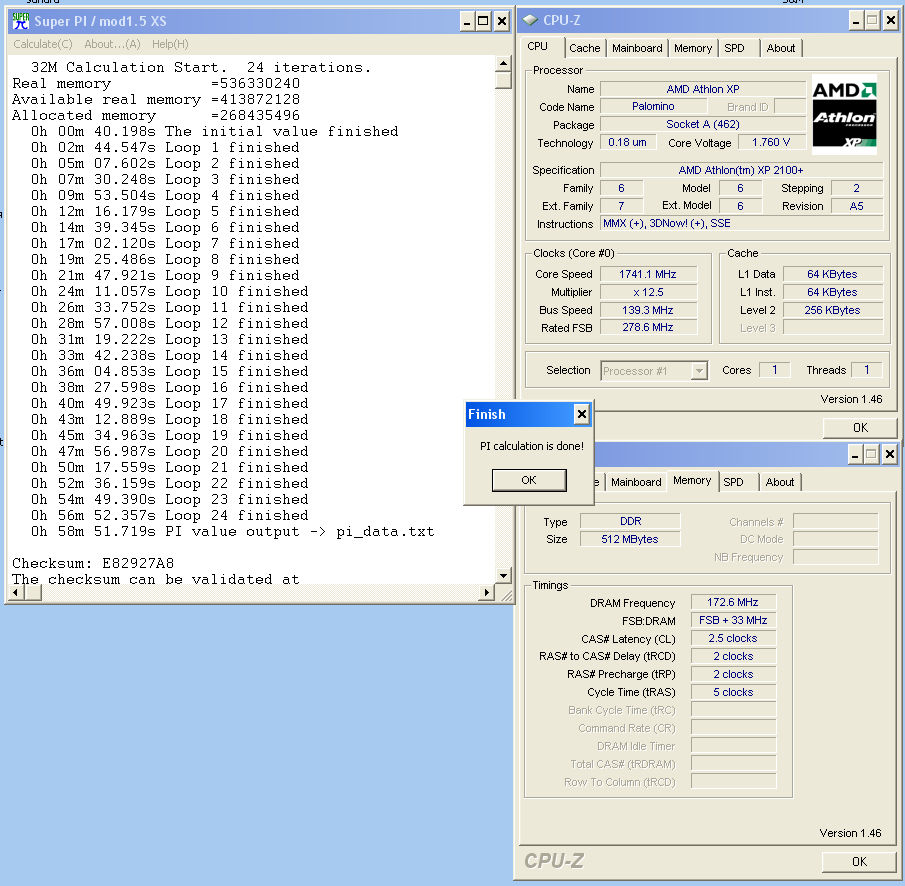Maximize the Super PI window

point(483,22)
